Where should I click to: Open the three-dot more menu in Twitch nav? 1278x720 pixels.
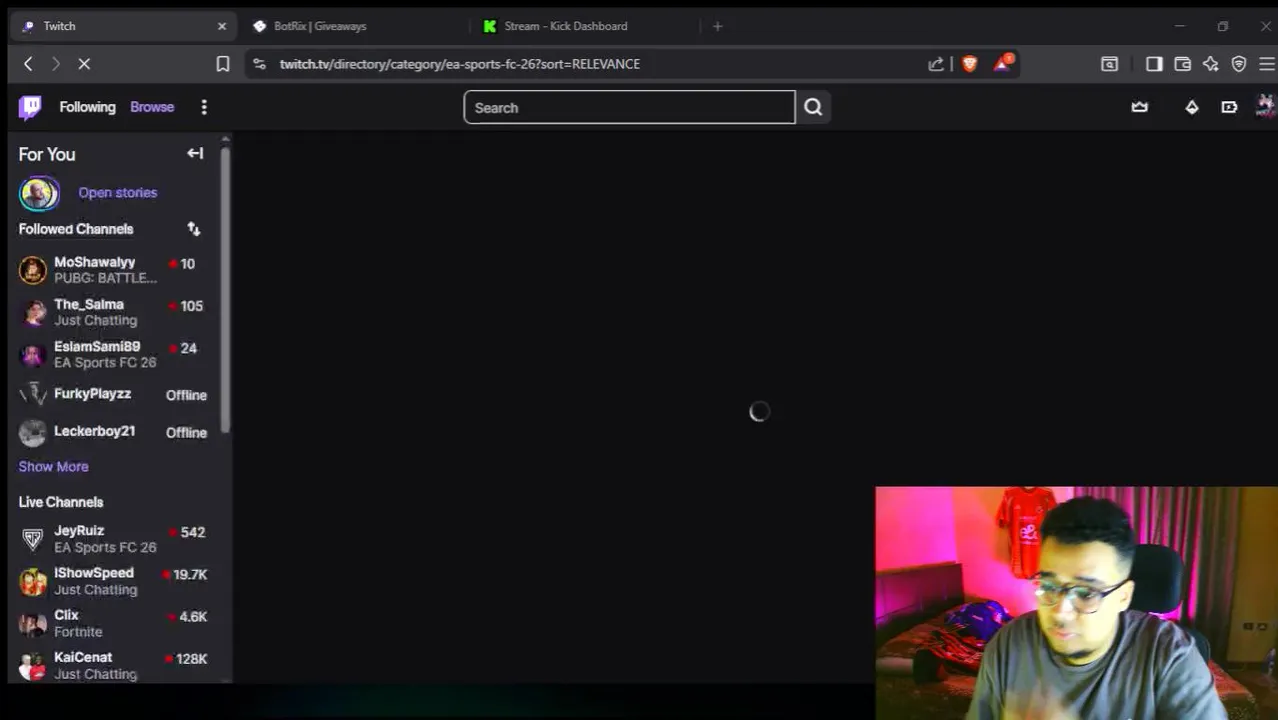[x=204, y=107]
